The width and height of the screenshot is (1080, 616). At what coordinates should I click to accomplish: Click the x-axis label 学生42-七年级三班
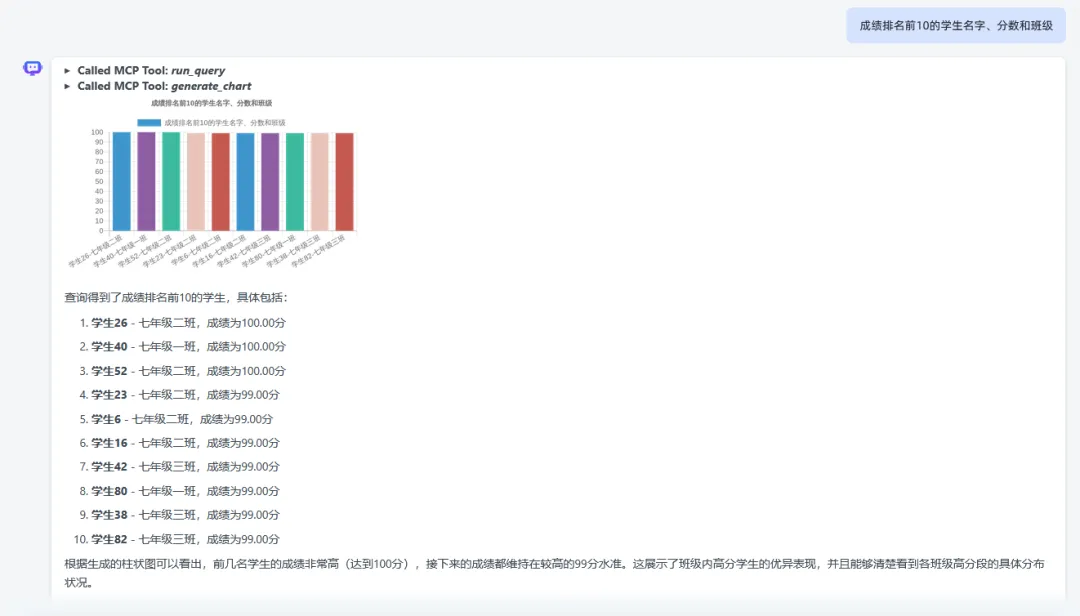(235, 253)
